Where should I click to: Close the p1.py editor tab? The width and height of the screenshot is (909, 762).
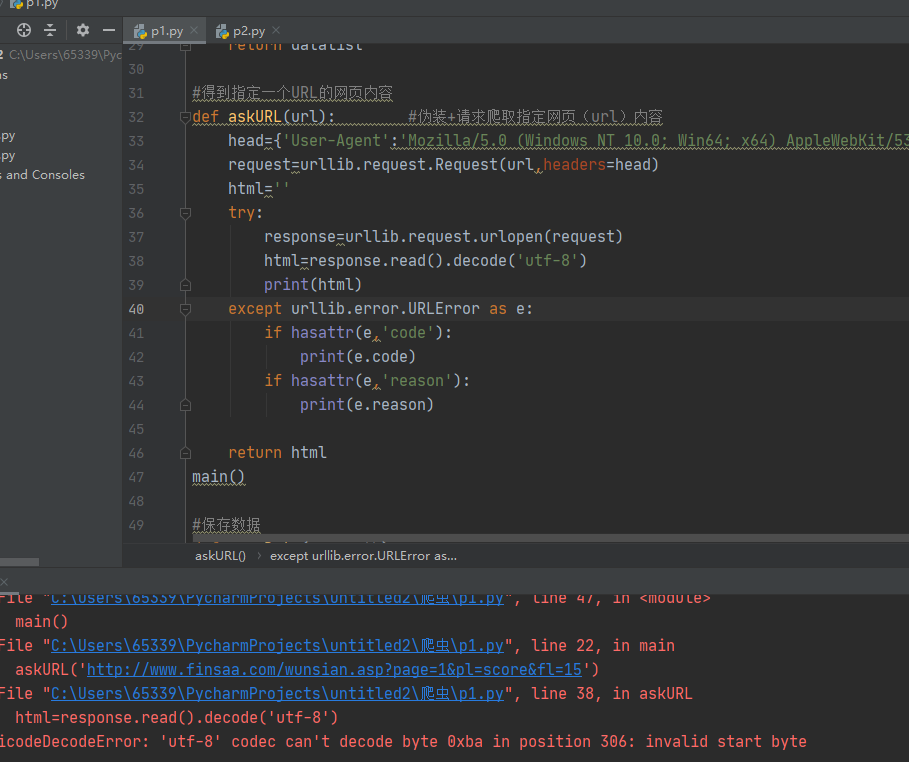click(194, 31)
